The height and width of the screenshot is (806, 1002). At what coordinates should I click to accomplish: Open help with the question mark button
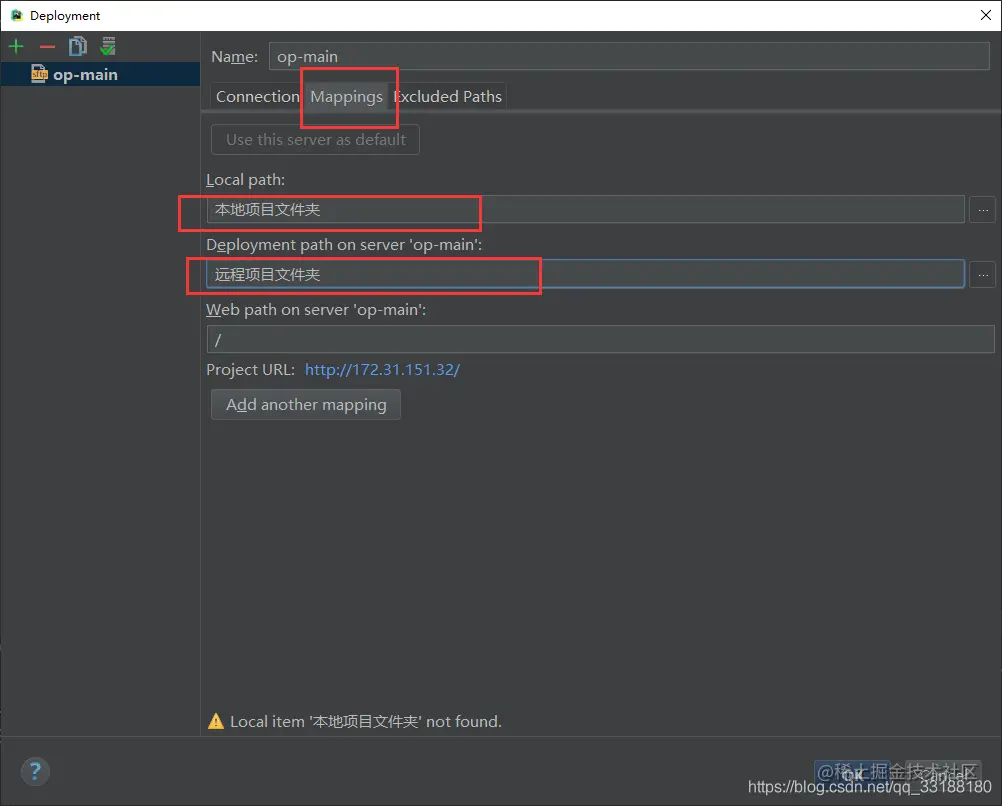point(35,771)
